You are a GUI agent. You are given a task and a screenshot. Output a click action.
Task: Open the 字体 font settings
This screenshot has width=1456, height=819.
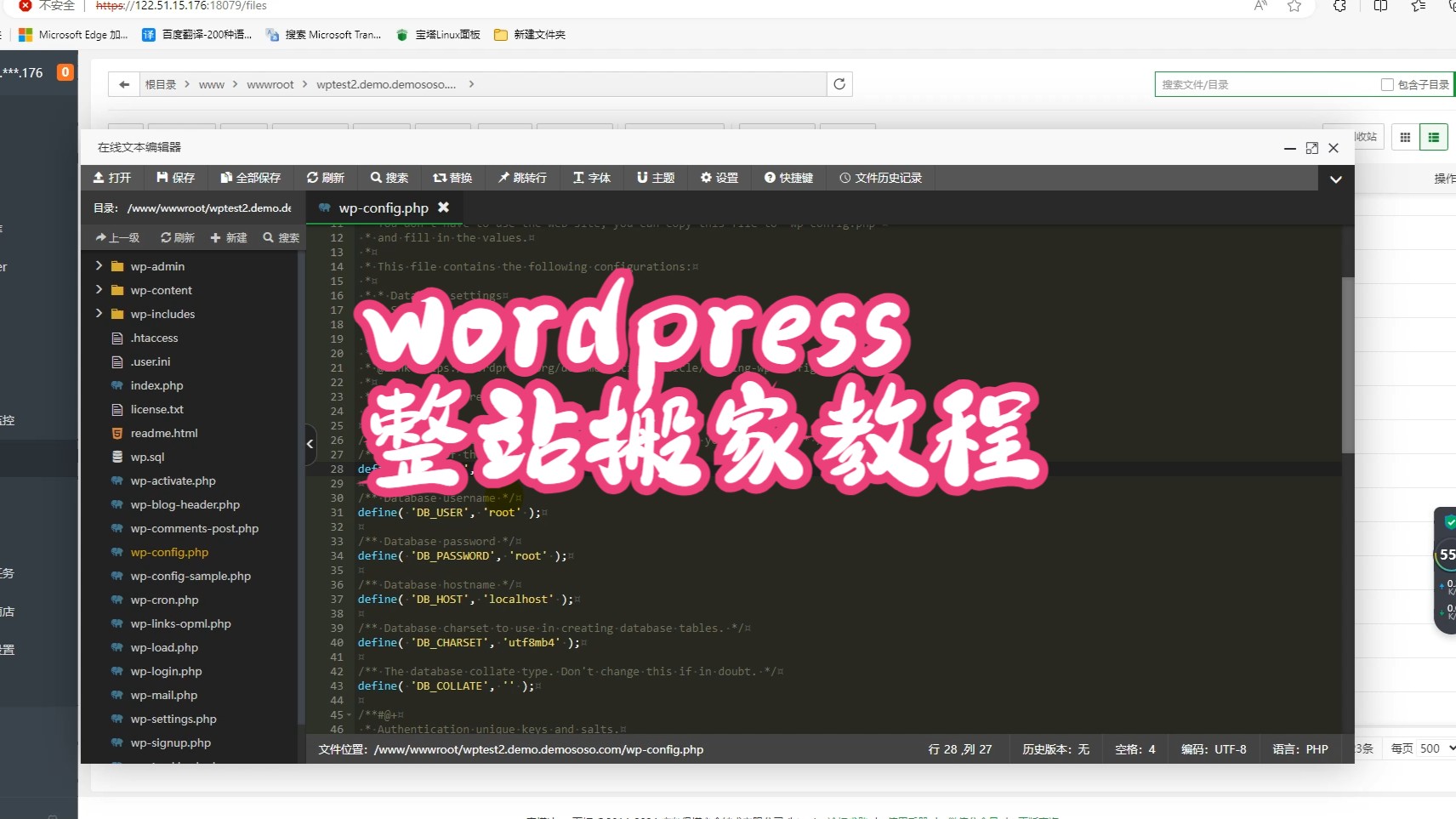click(592, 178)
